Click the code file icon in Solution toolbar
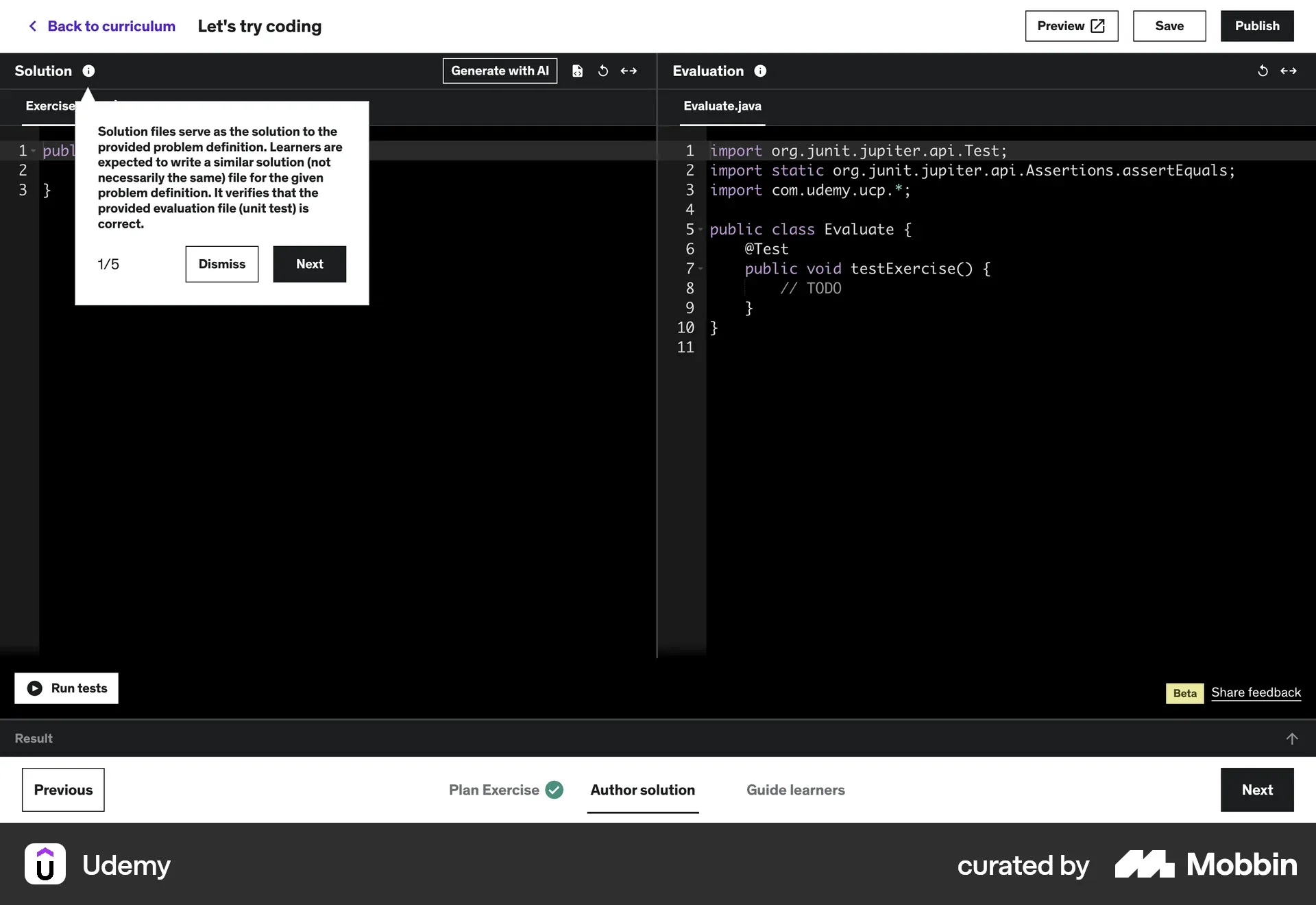Screen dimensions: 1316x905 [577, 71]
